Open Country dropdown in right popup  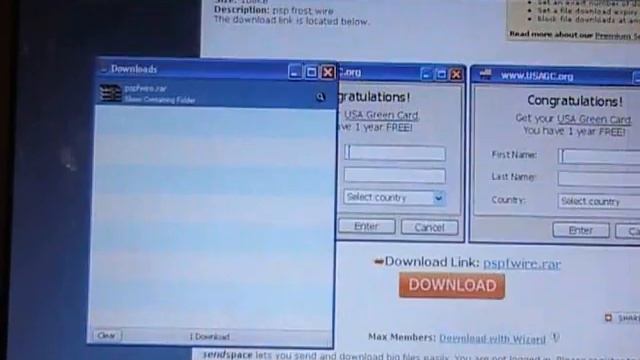click(599, 201)
